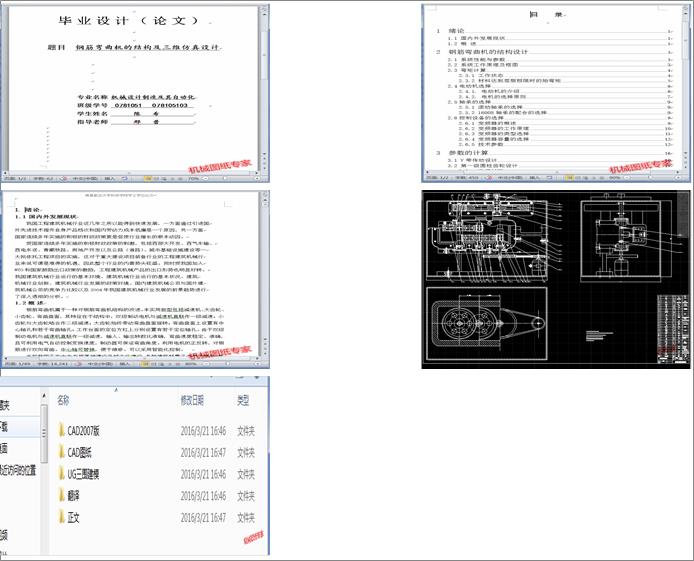Click the 1.1 国内外发展现状 heading in the 绪论 window
This screenshot has height=561, width=694.
point(47,217)
